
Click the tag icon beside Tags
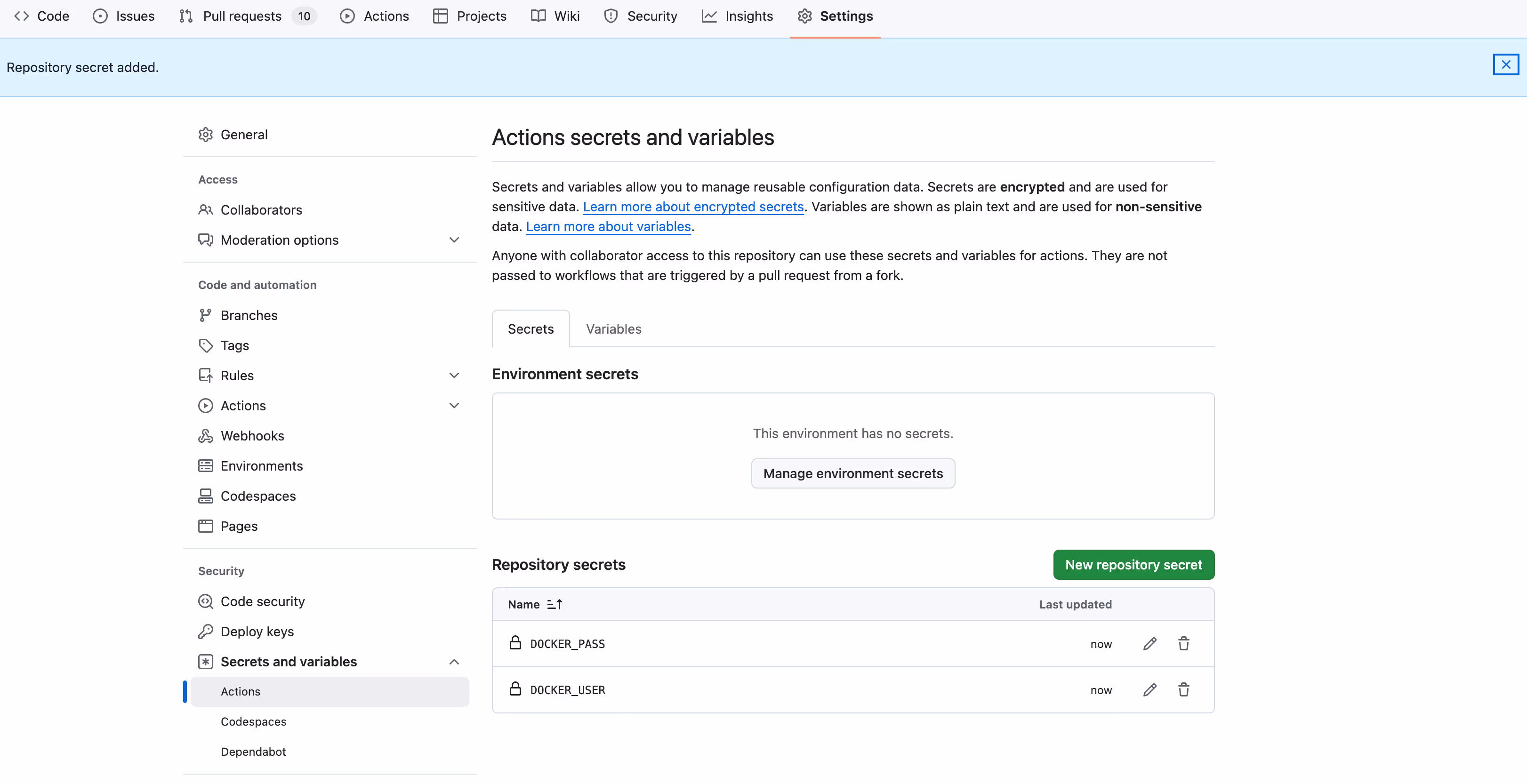coord(205,345)
